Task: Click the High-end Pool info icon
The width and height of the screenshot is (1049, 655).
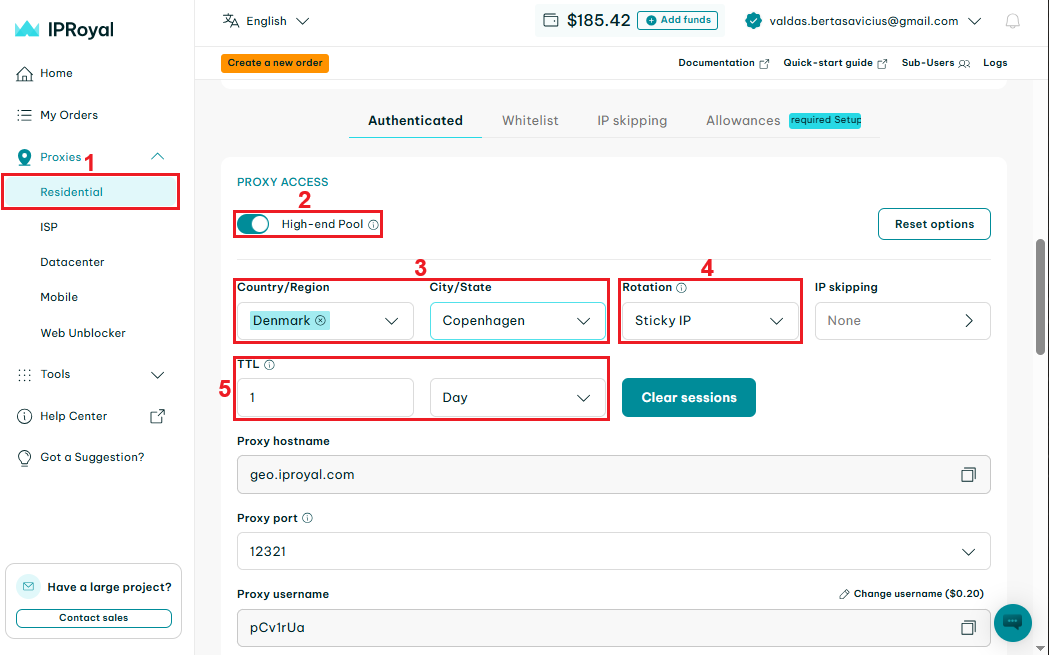Action: coord(373,225)
